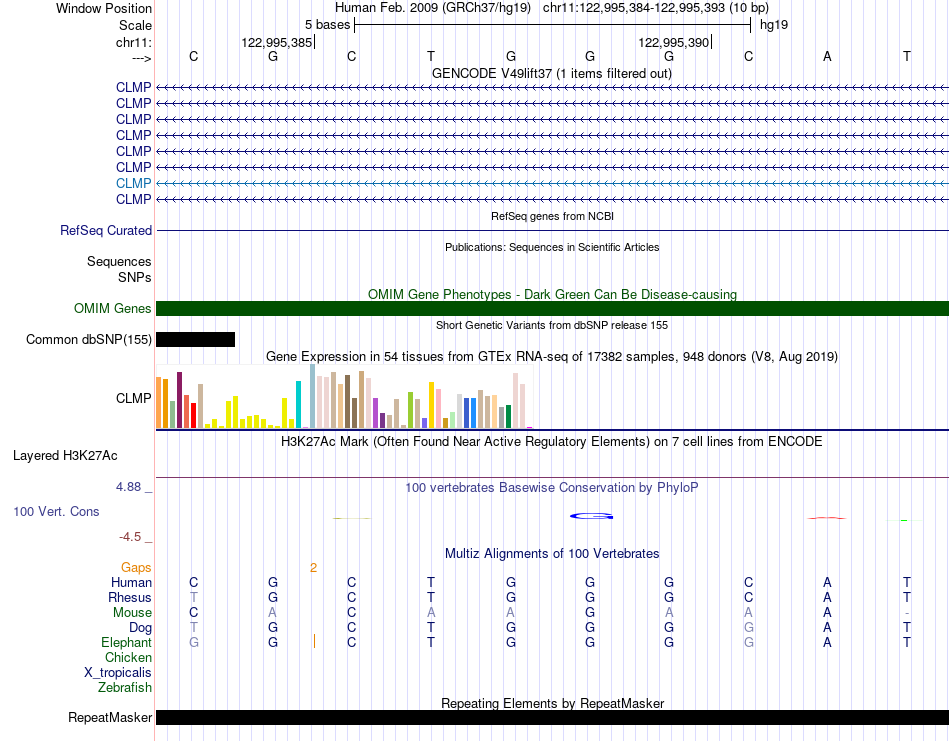The width and height of the screenshot is (950, 741).
Task: Click the ---> strand direction arrow label
Action: coord(141,58)
